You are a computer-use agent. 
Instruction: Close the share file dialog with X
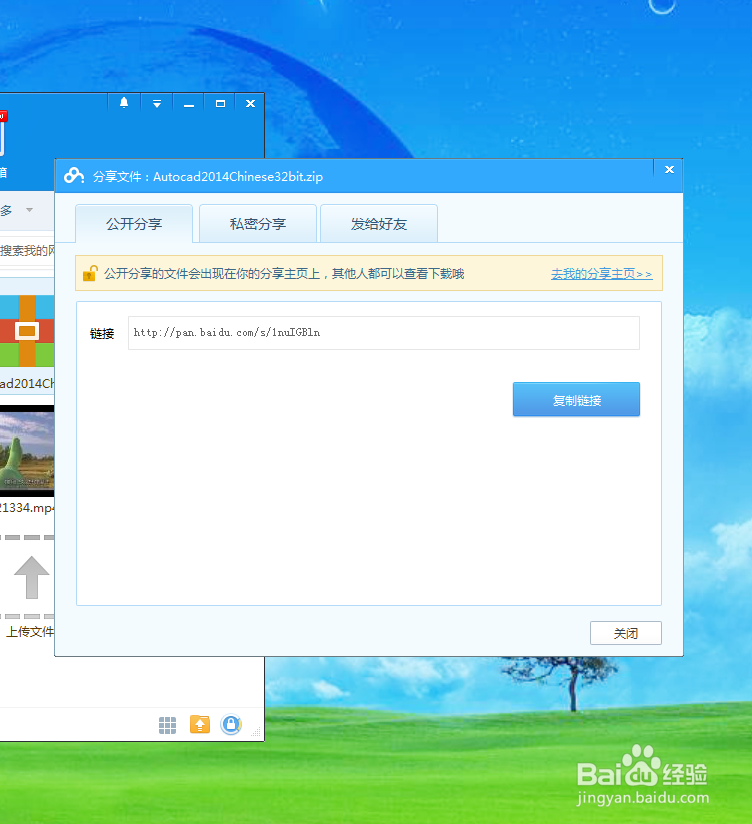(669, 169)
